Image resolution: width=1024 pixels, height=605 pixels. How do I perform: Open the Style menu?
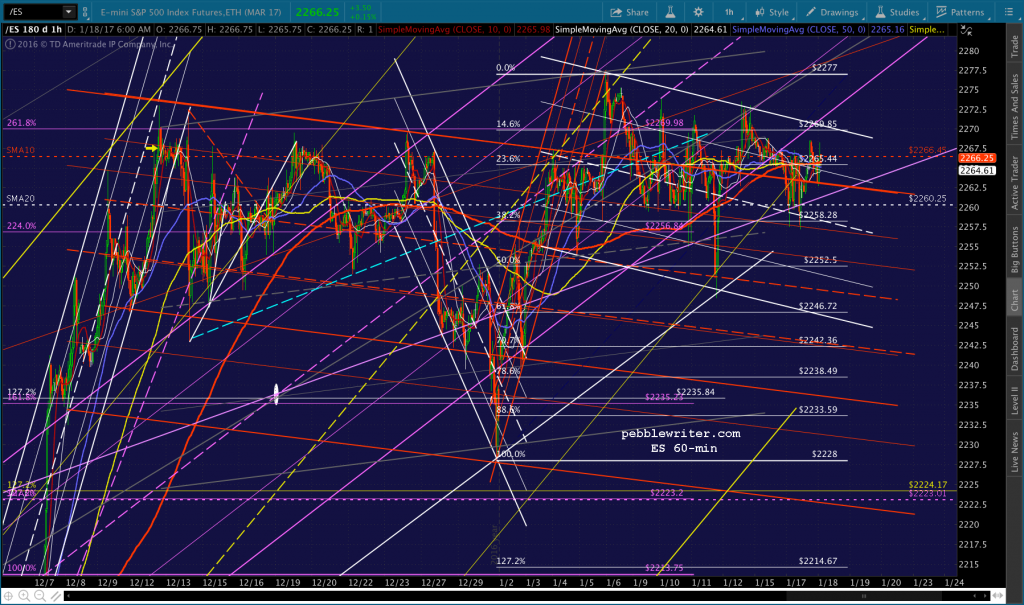click(772, 12)
